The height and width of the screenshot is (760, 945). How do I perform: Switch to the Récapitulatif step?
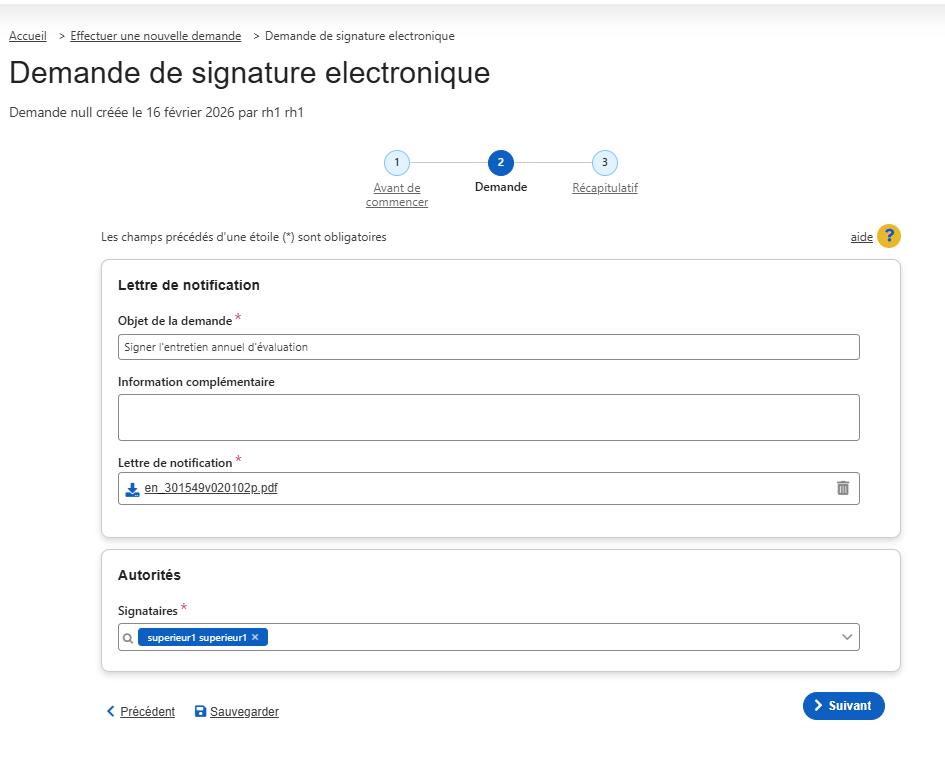(x=604, y=187)
